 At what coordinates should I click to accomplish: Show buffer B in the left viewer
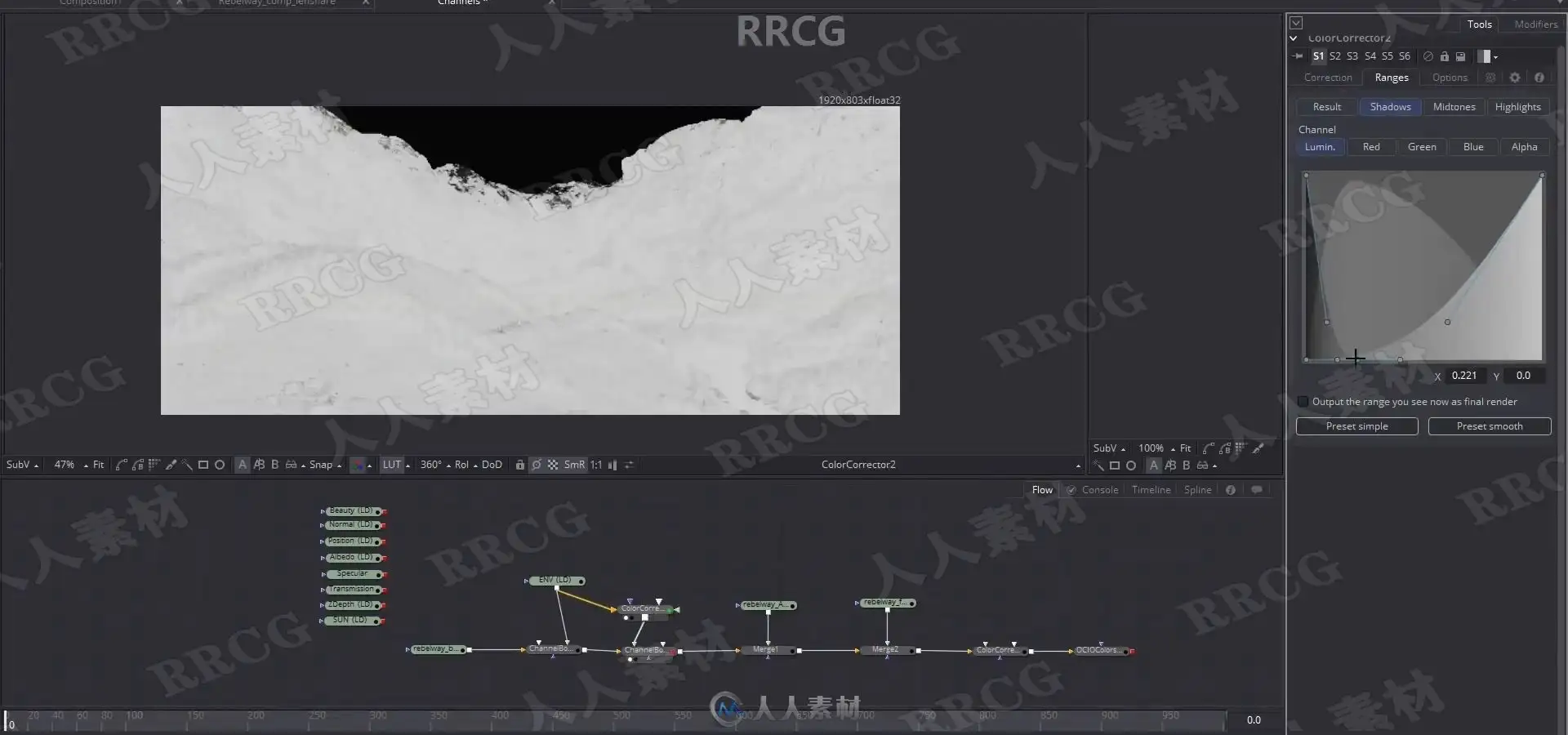(x=274, y=465)
